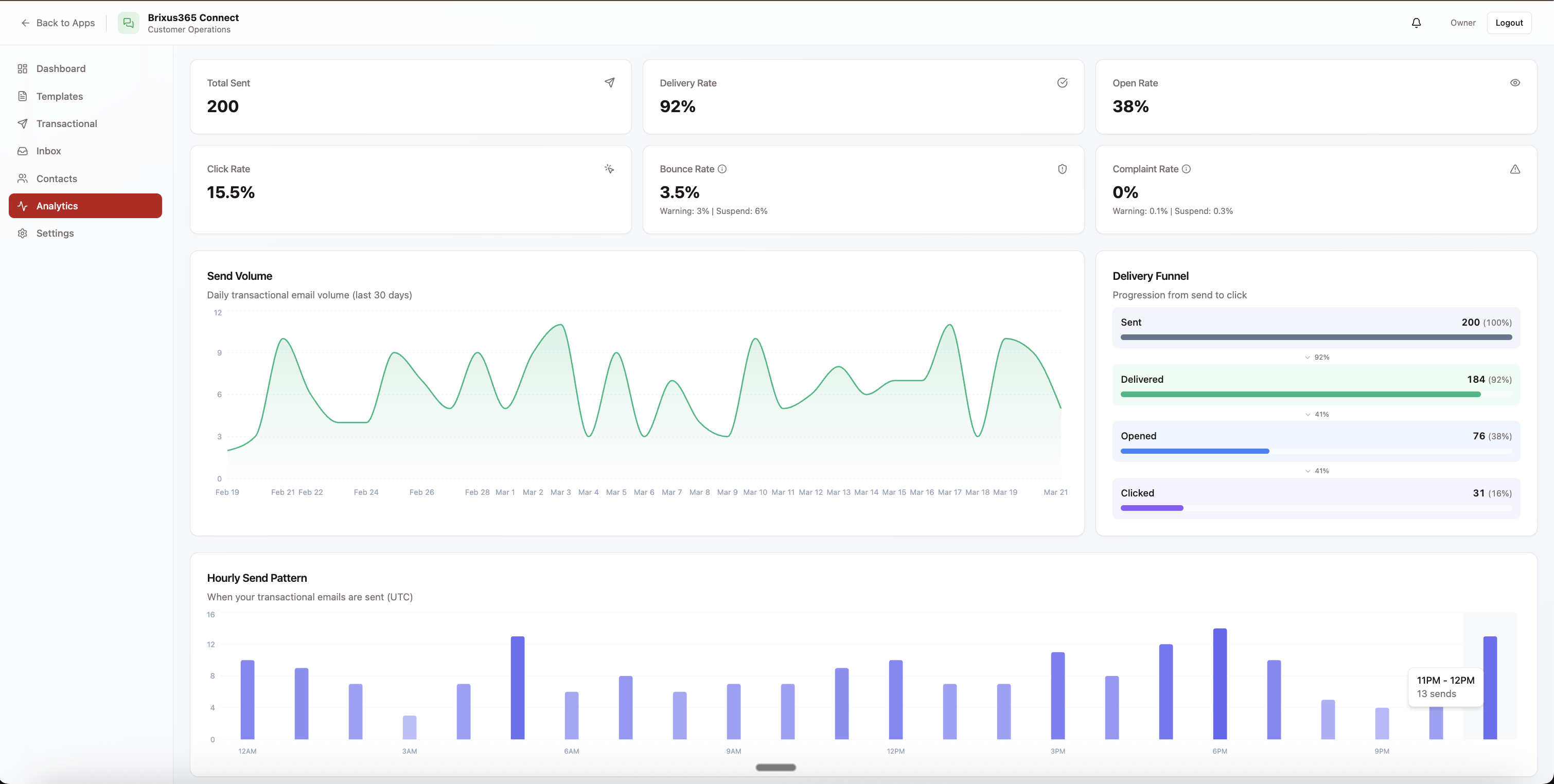Screen dimensions: 1554x784
Task: Click the Send Volume chart title
Action: pos(239,276)
